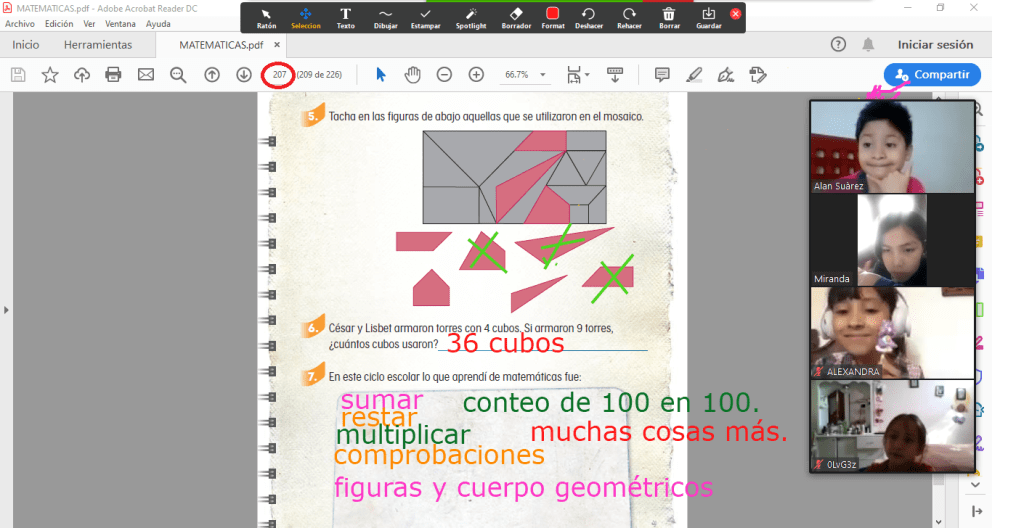Select the hand pan tool
This screenshot has height=528, width=1024.
412,74
